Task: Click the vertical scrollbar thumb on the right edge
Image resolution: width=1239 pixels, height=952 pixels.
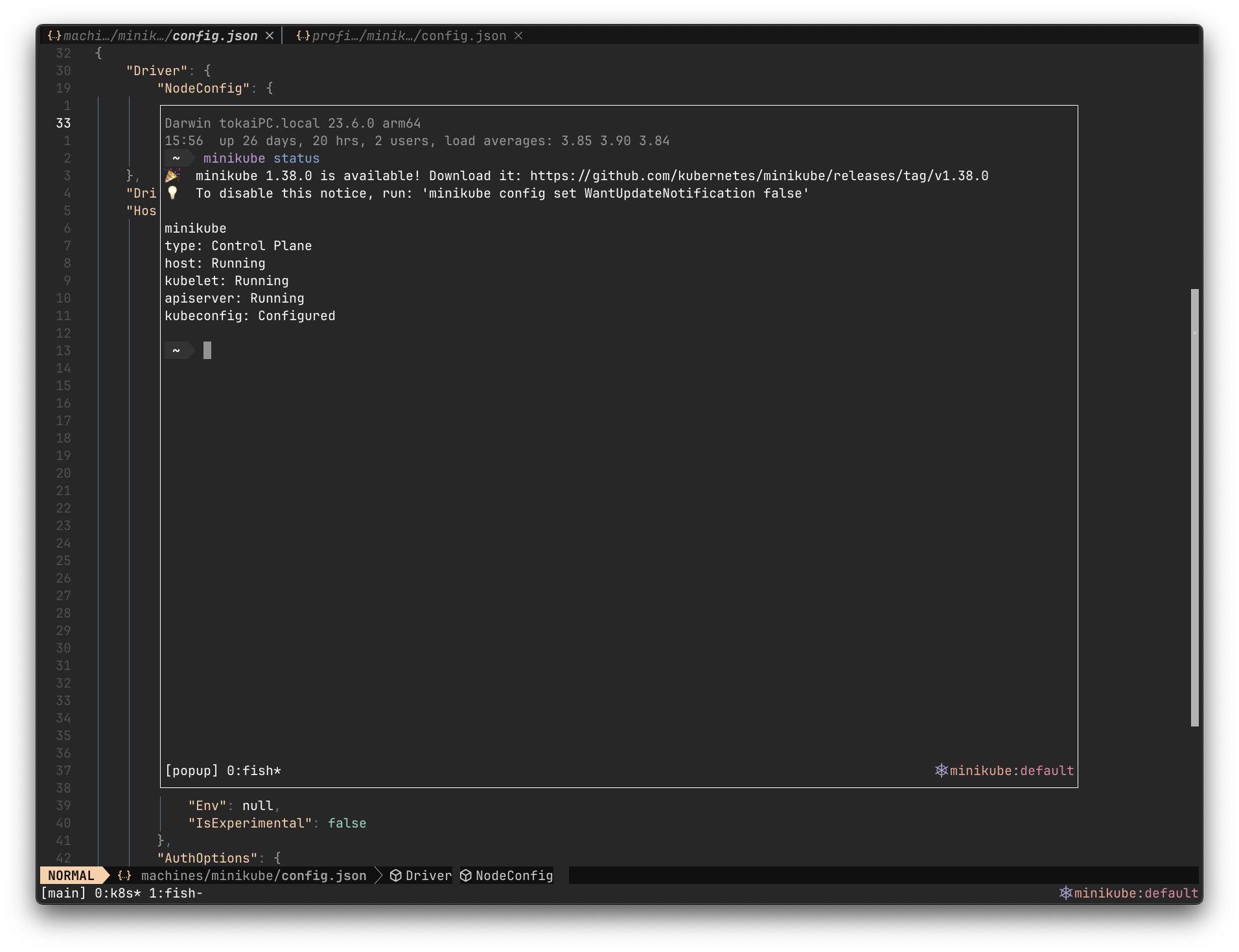Action: (x=1194, y=507)
